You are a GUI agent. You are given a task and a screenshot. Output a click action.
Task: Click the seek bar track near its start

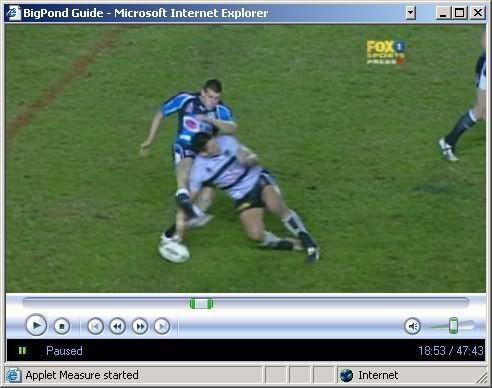click(33, 303)
